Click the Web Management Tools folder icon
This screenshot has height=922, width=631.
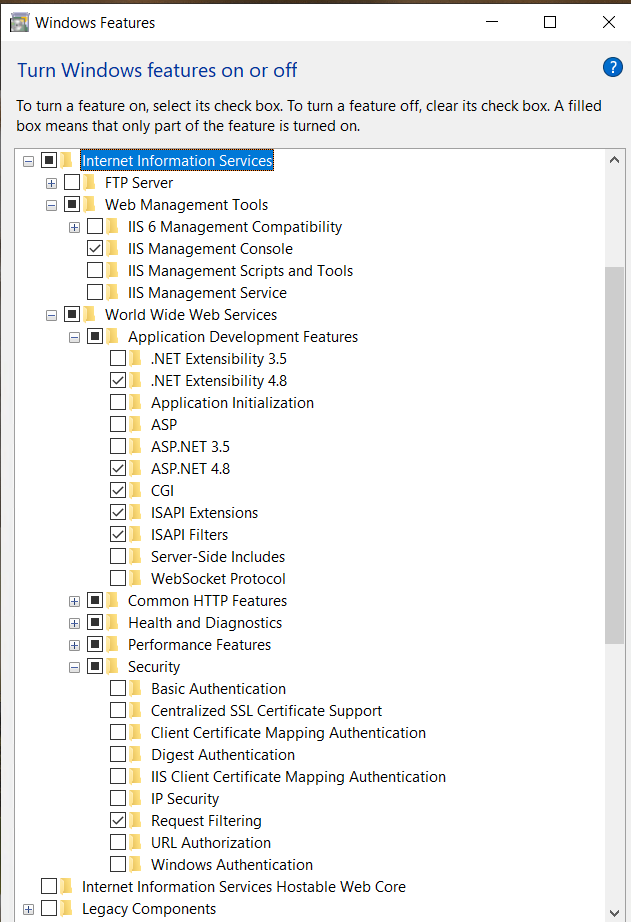pyautogui.click(x=89, y=204)
